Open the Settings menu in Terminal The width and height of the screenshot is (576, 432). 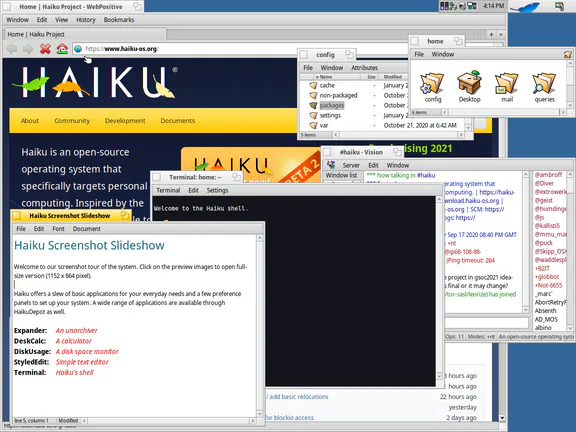[217, 190]
